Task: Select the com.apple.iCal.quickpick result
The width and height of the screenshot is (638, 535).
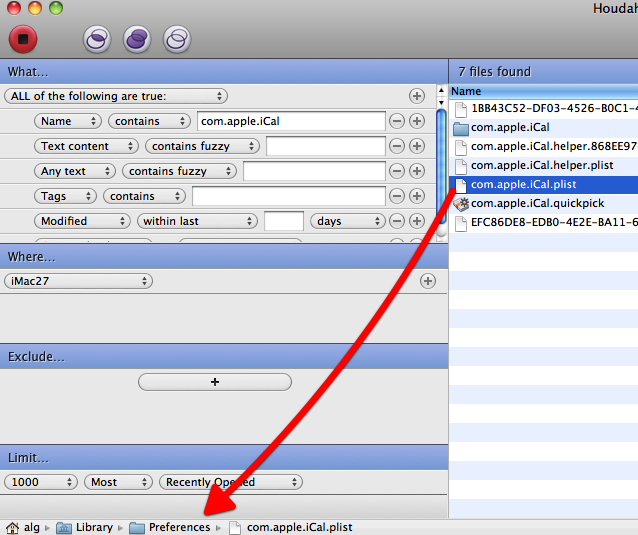Action: [x=544, y=203]
